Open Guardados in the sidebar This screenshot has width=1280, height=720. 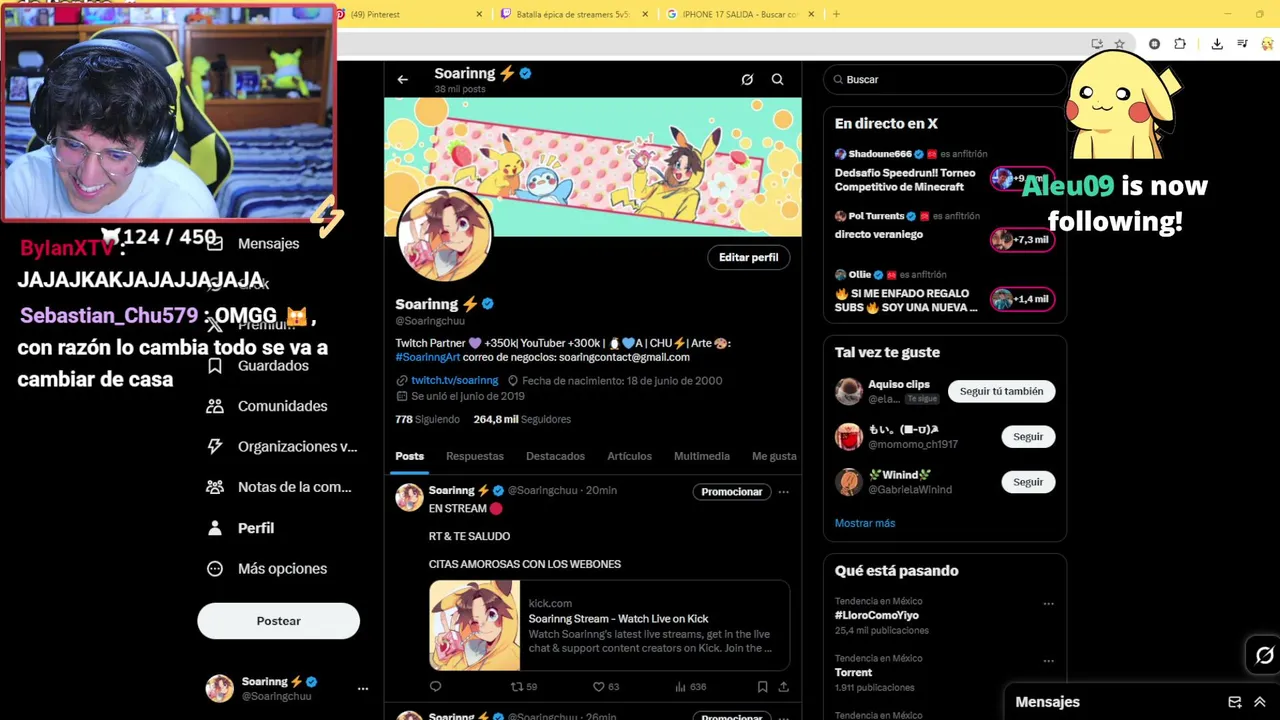tap(258, 366)
